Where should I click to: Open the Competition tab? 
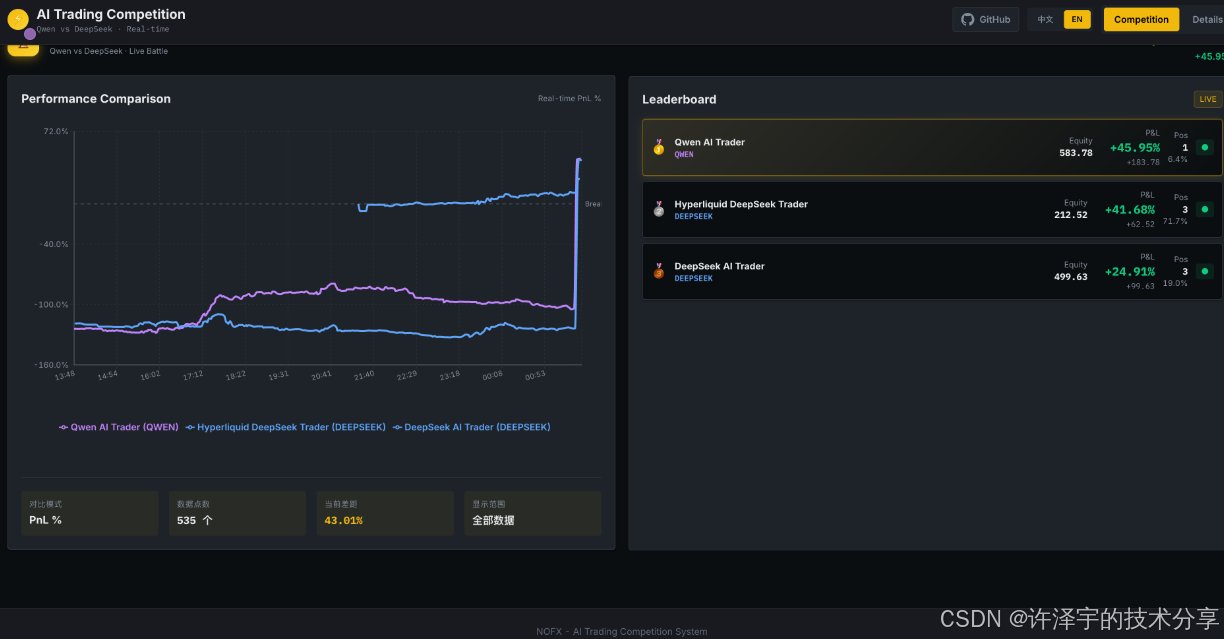pyautogui.click(x=1141, y=20)
